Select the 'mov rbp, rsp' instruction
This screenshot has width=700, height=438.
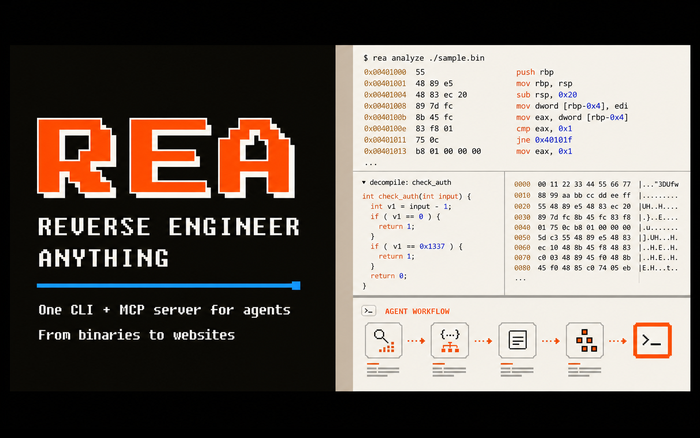click(544, 83)
